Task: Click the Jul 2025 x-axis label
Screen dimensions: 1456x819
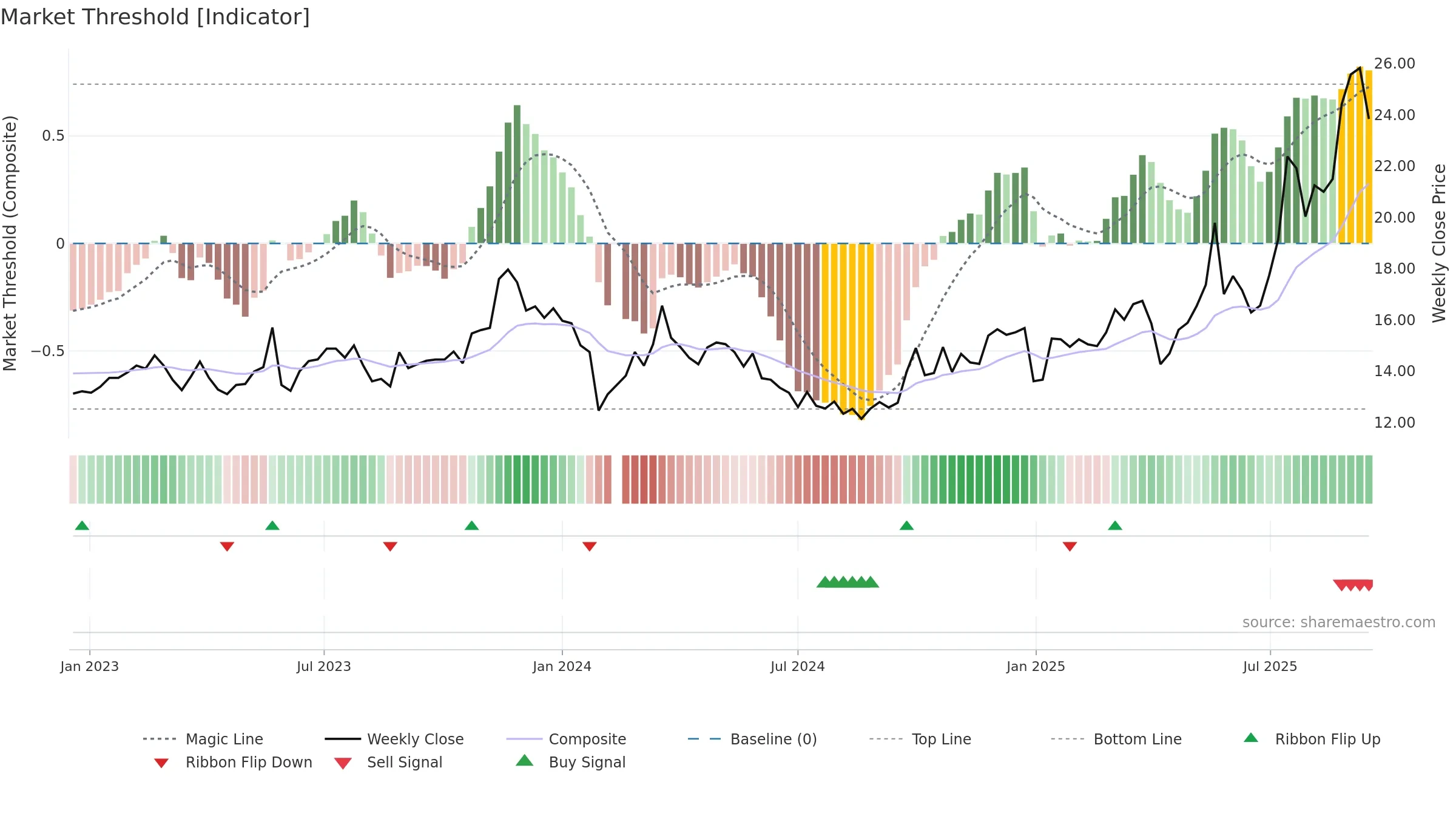Action: 1270,666
